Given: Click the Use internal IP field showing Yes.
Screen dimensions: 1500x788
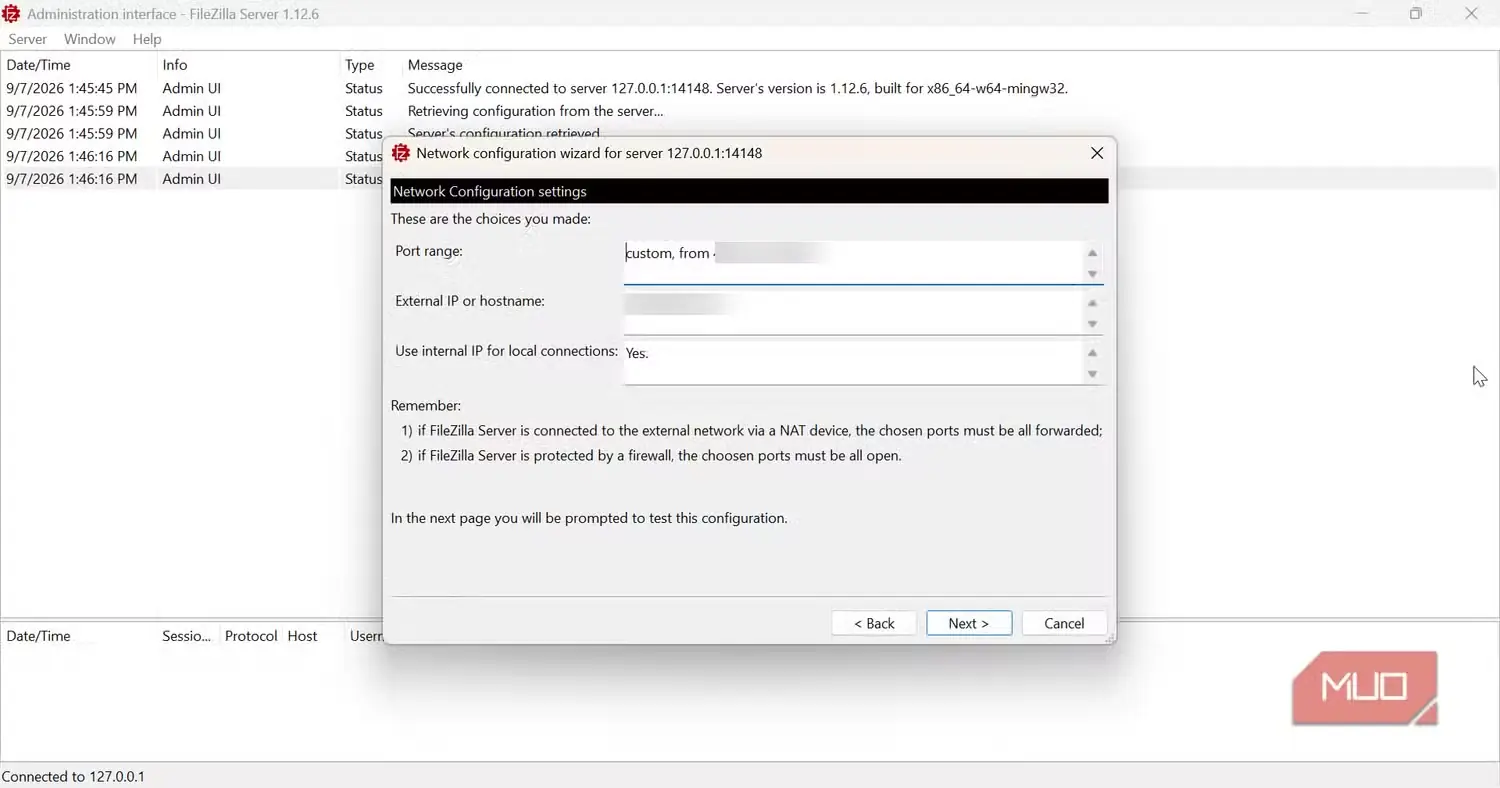Looking at the screenshot, I should (853, 363).
